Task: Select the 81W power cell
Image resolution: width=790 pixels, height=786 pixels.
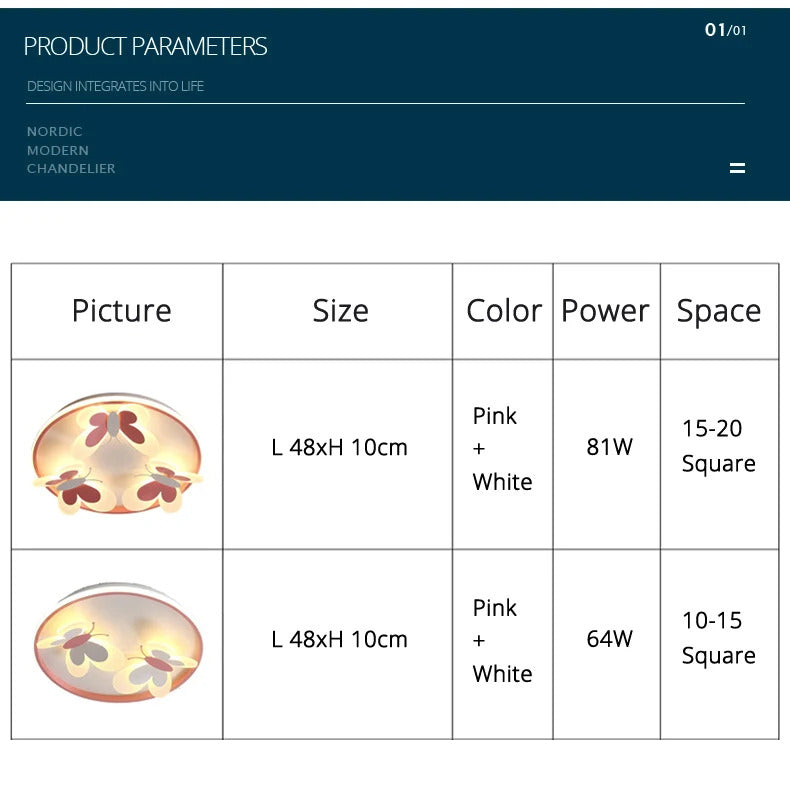Action: pos(609,447)
